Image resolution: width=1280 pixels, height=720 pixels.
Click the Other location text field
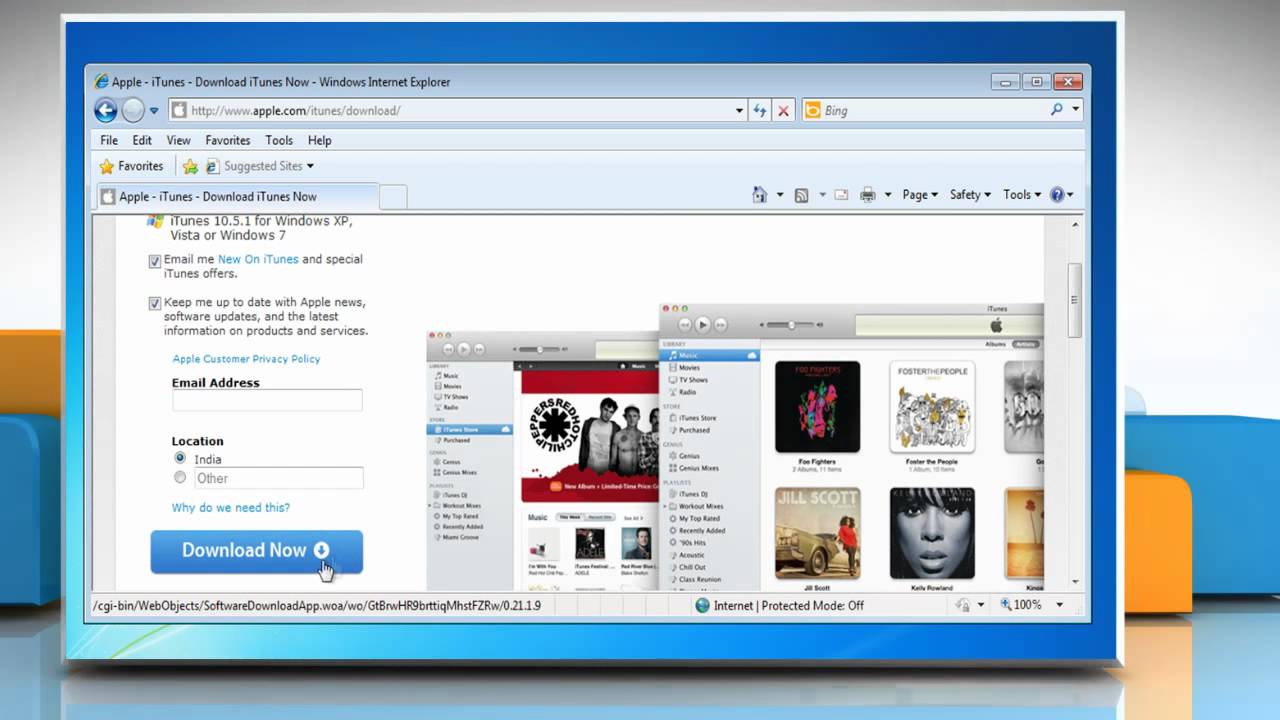coord(278,478)
